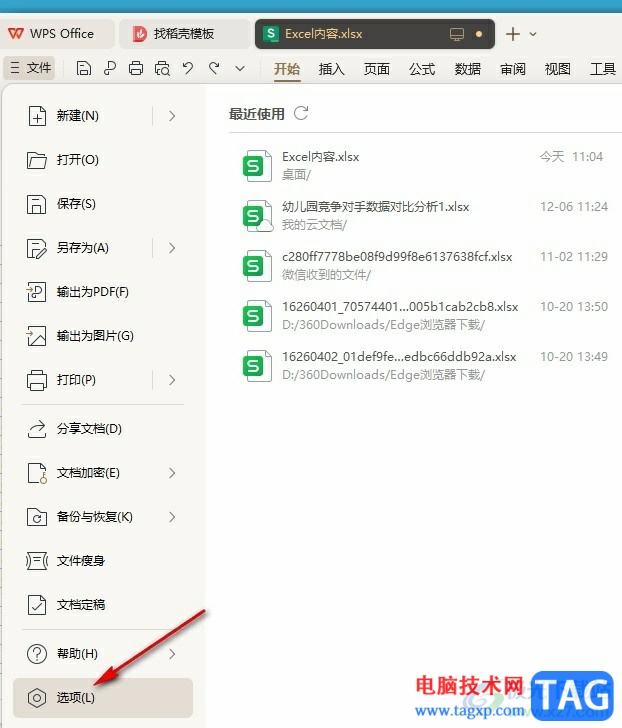Open the 找稻壳模板 tab

[x=184, y=34]
